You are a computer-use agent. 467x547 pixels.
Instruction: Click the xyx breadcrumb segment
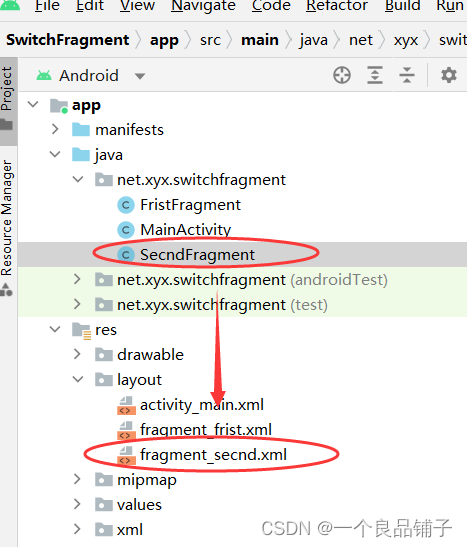406,41
